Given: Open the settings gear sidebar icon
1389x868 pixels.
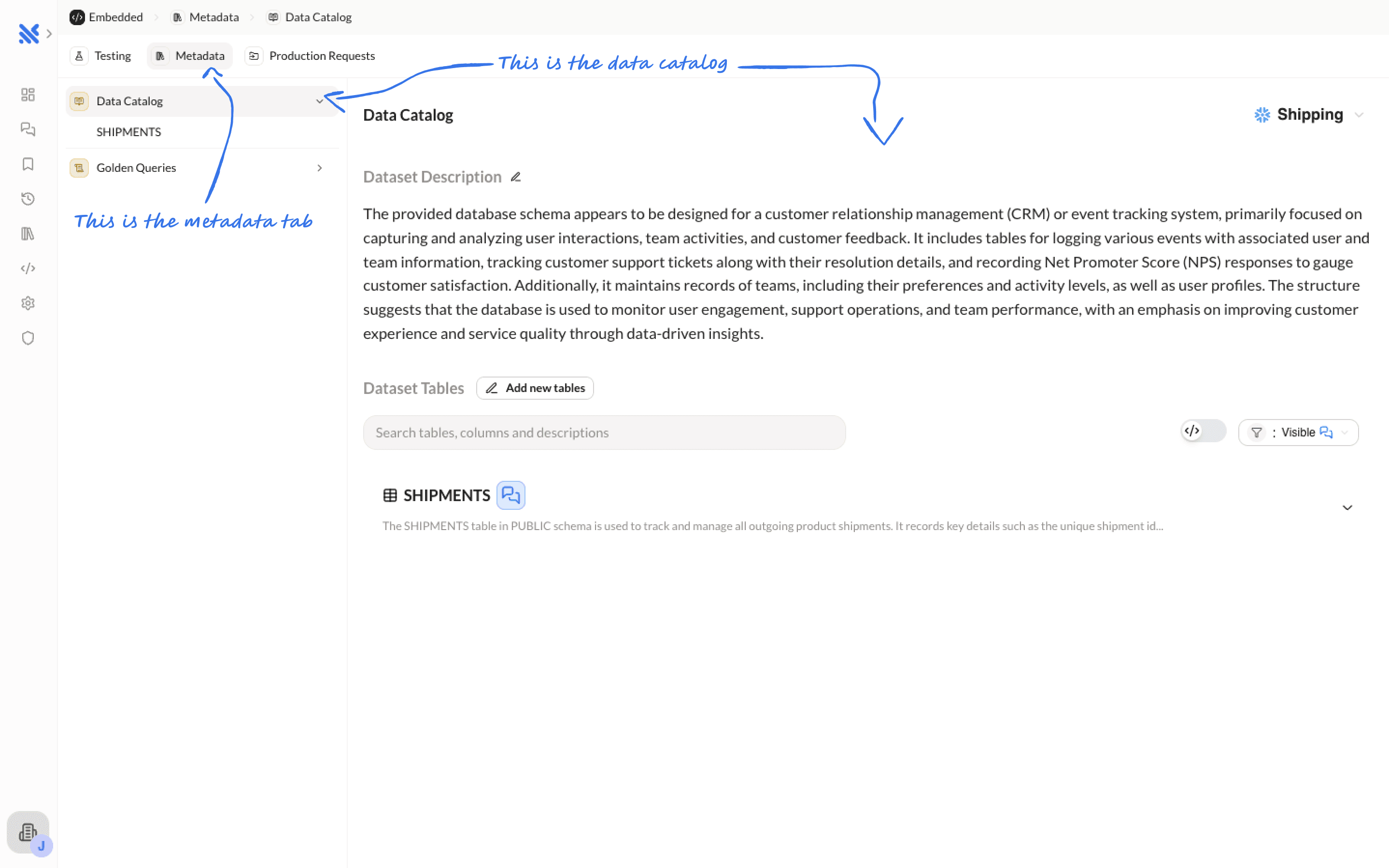Looking at the screenshot, I should (28, 303).
